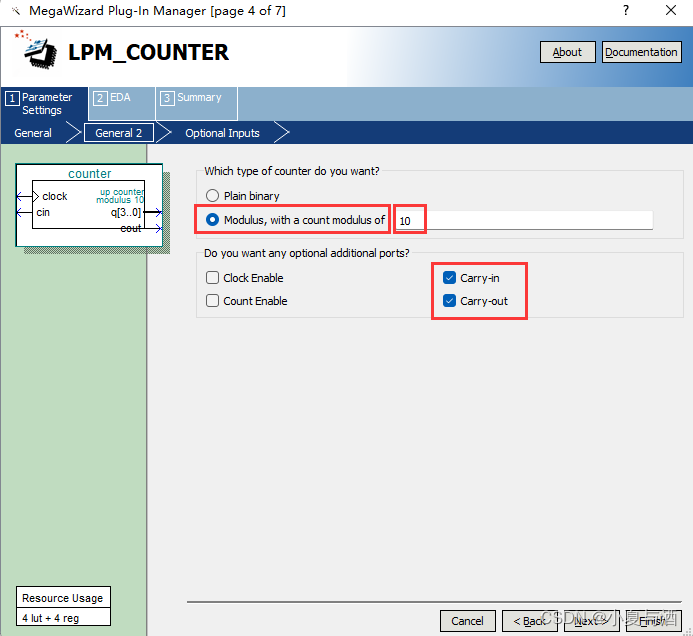Select the Plain binary radio button

(212, 195)
